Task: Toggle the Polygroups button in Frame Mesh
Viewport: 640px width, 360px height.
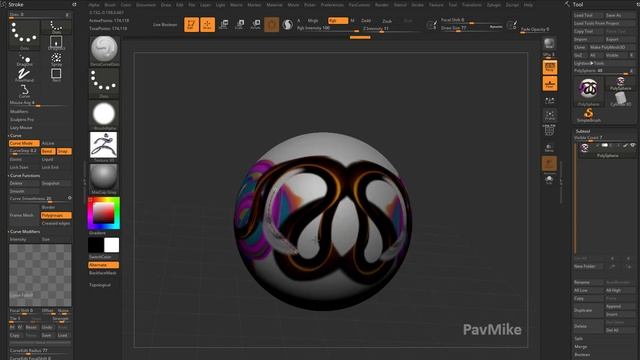Action: click(x=56, y=215)
